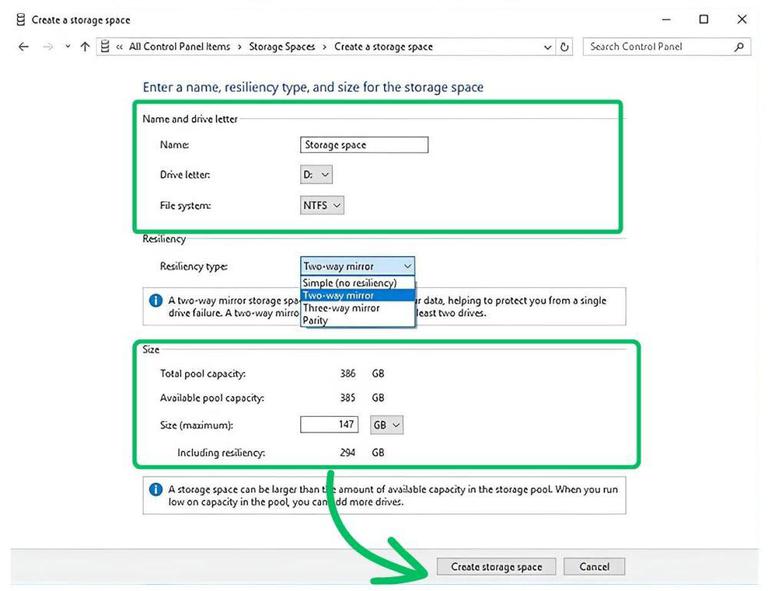Collapse the Resiliency type combo box

click(x=357, y=266)
